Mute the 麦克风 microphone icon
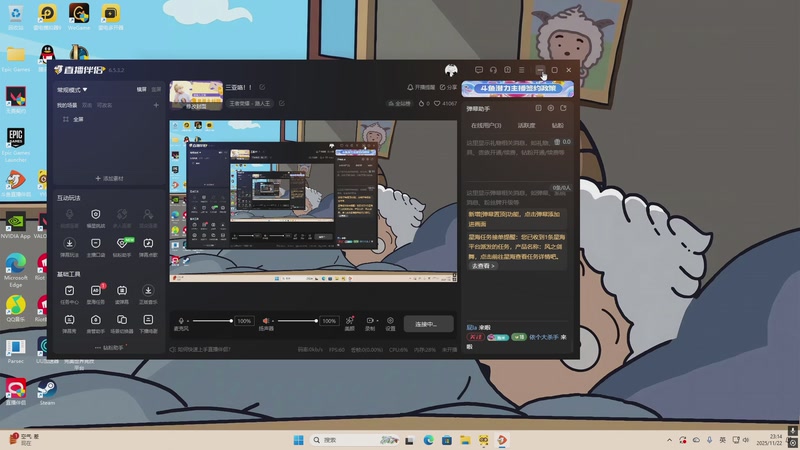 [181, 321]
